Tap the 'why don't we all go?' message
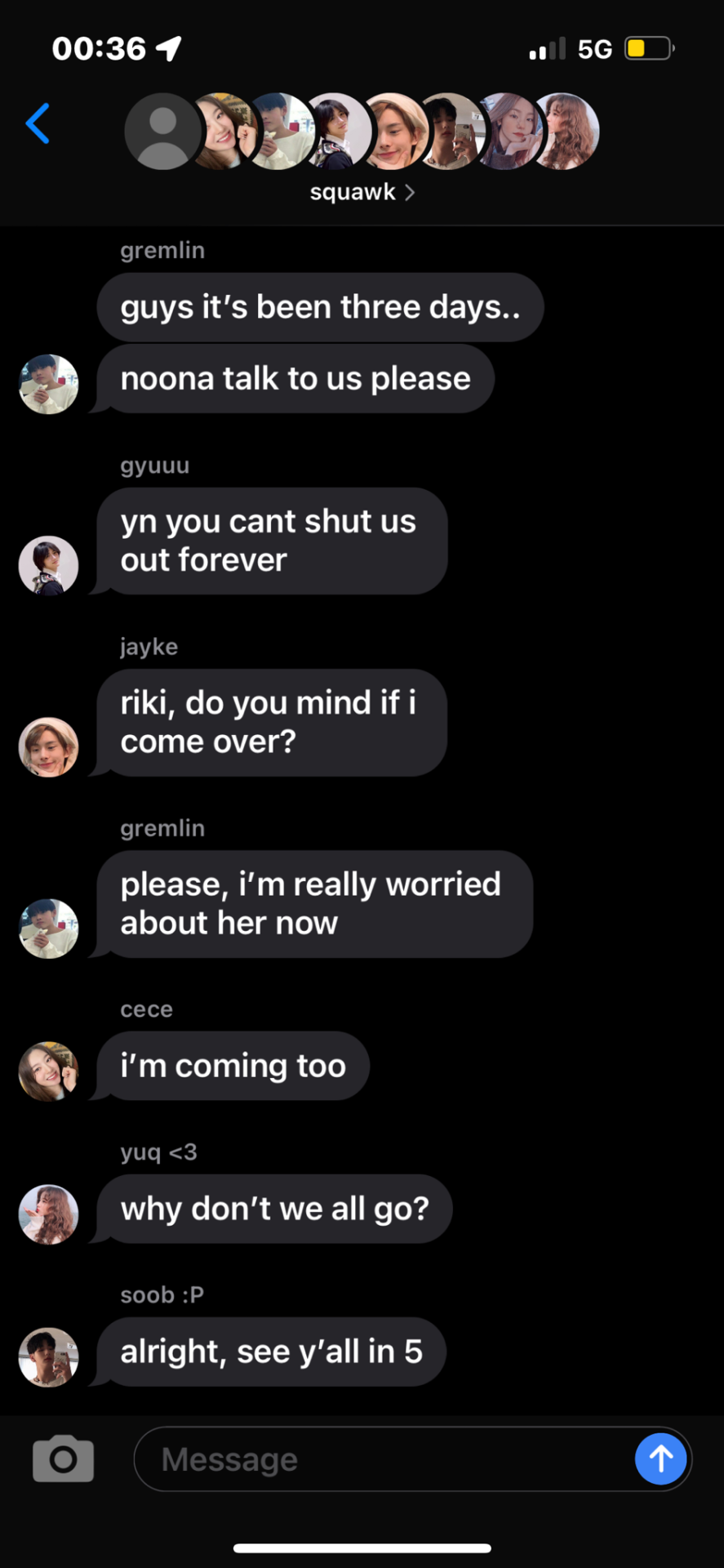724x1568 pixels. click(x=275, y=1209)
